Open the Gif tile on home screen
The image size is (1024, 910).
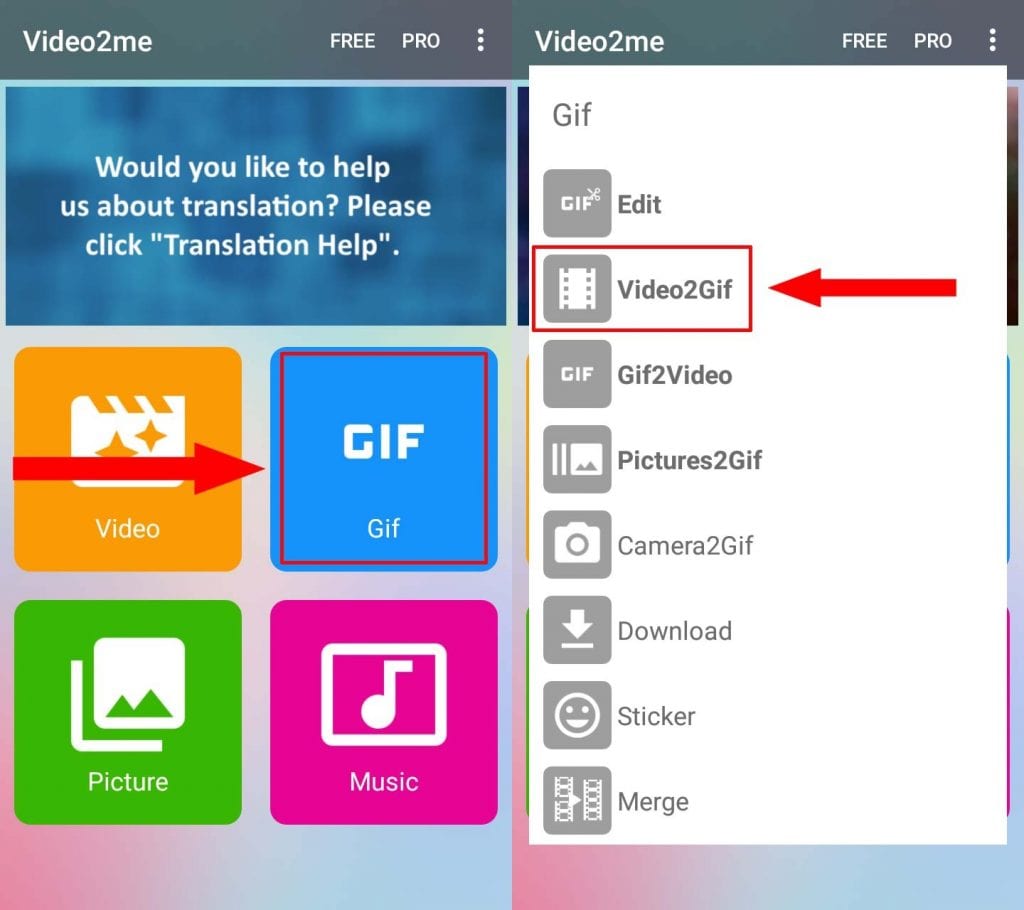(383, 459)
